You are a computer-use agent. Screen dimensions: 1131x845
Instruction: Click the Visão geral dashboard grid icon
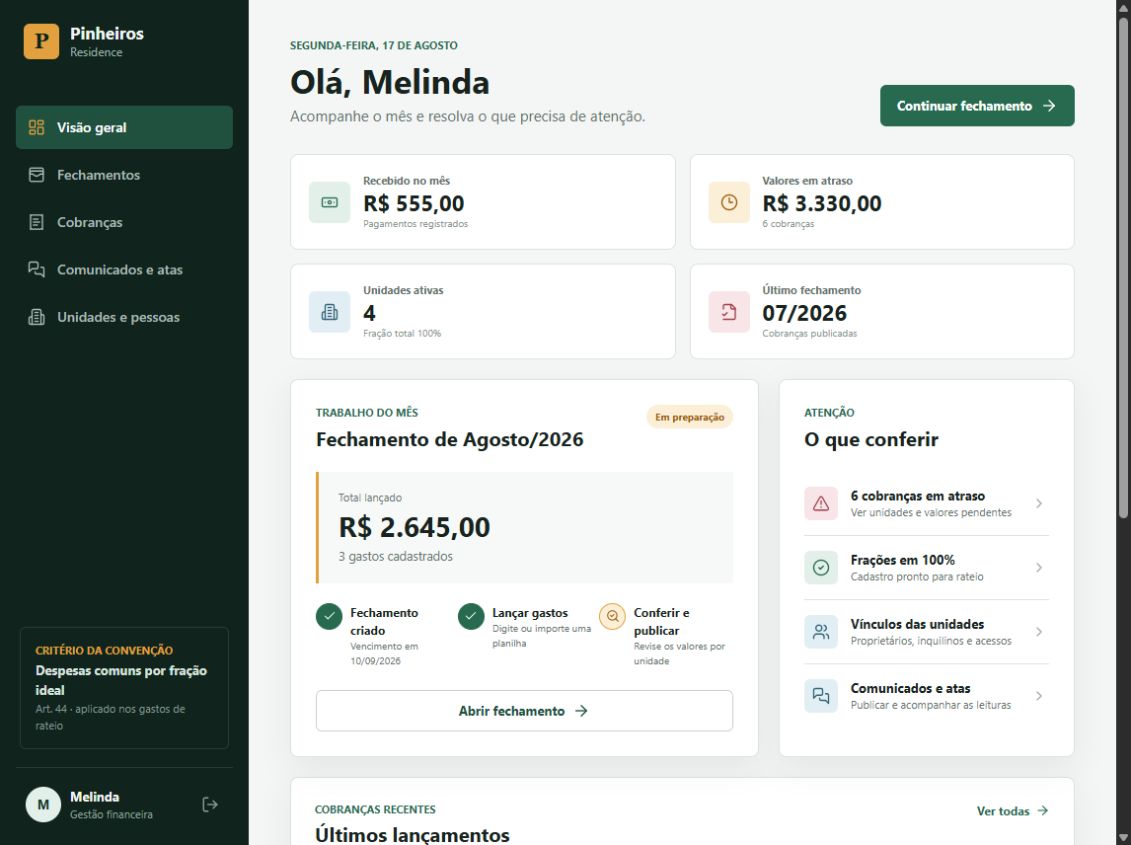click(36, 128)
